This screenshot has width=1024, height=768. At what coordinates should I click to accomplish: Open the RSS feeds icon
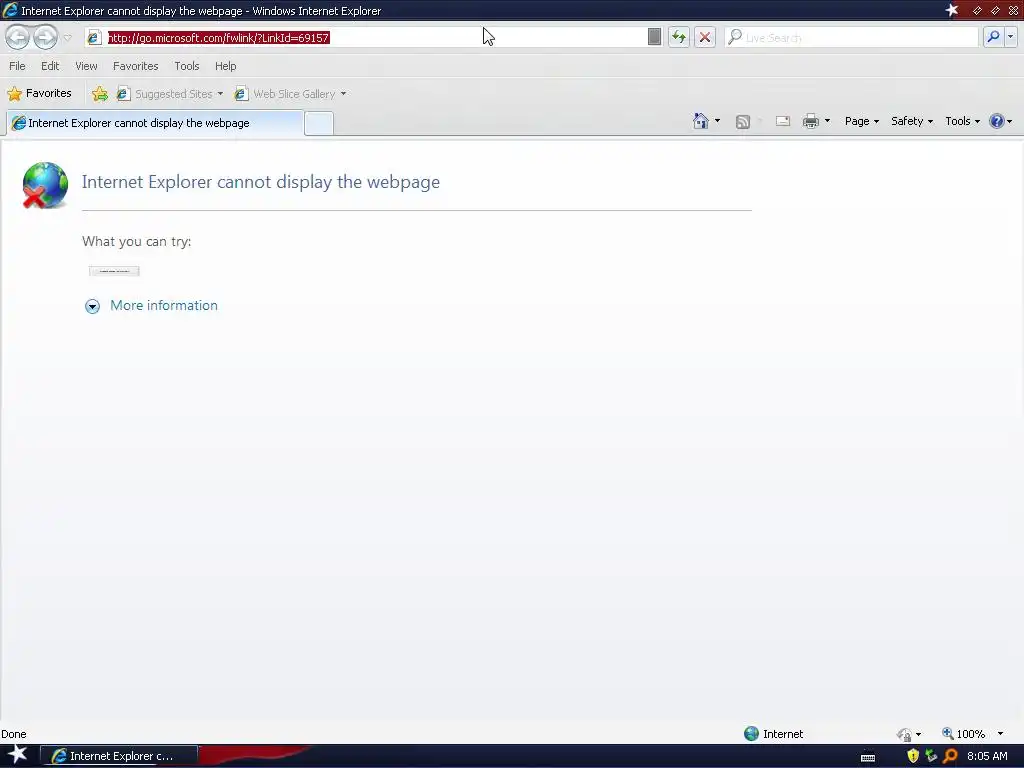(743, 121)
